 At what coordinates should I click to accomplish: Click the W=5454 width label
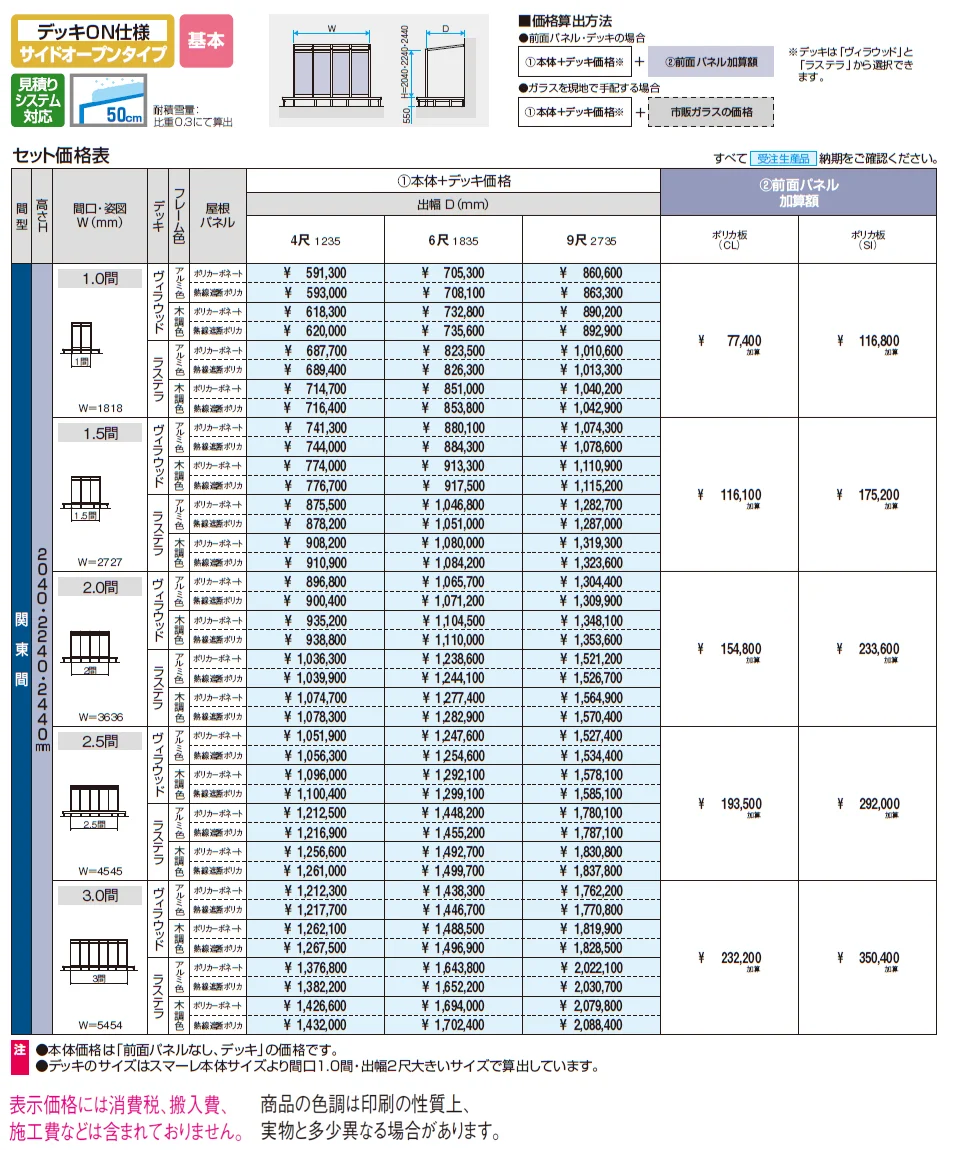point(100,1025)
